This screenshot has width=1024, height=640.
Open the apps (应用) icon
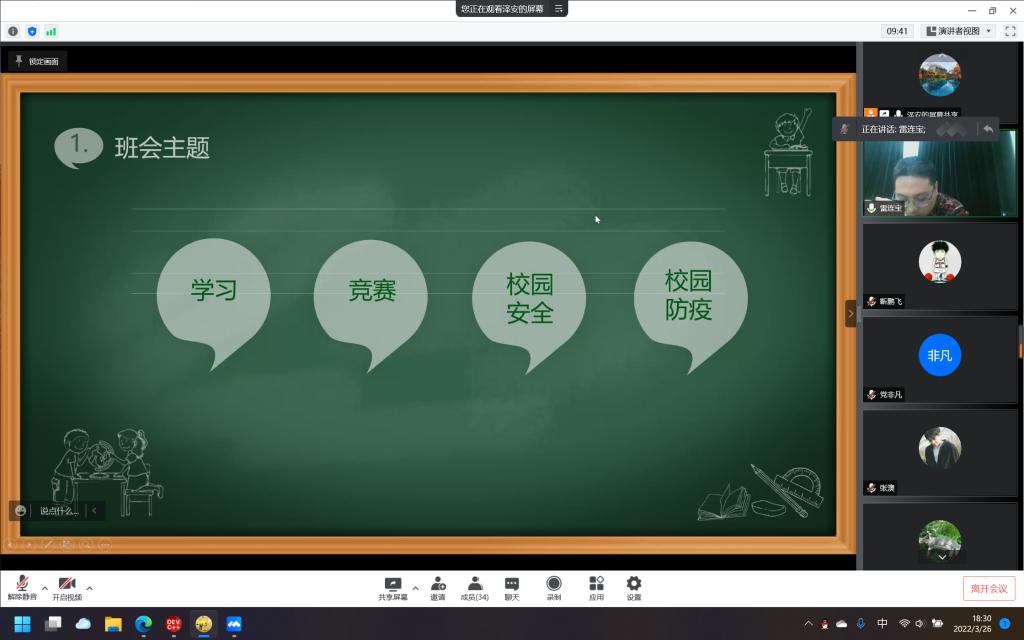(x=596, y=584)
